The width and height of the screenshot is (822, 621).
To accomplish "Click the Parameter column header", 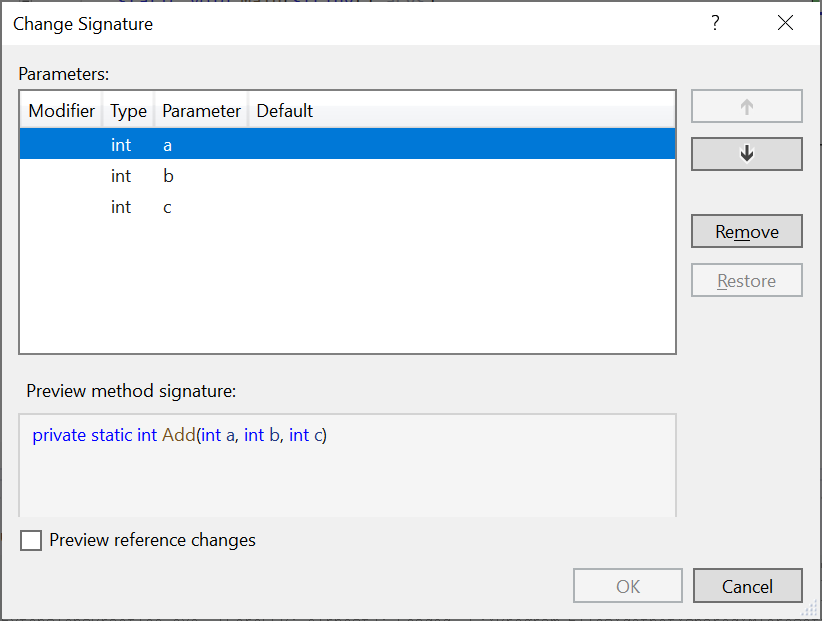I will click(201, 111).
